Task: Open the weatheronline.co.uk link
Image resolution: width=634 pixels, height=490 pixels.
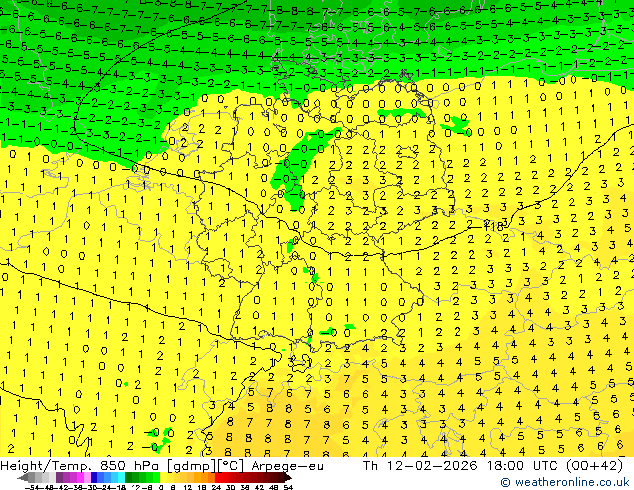Action: [565, 482]
